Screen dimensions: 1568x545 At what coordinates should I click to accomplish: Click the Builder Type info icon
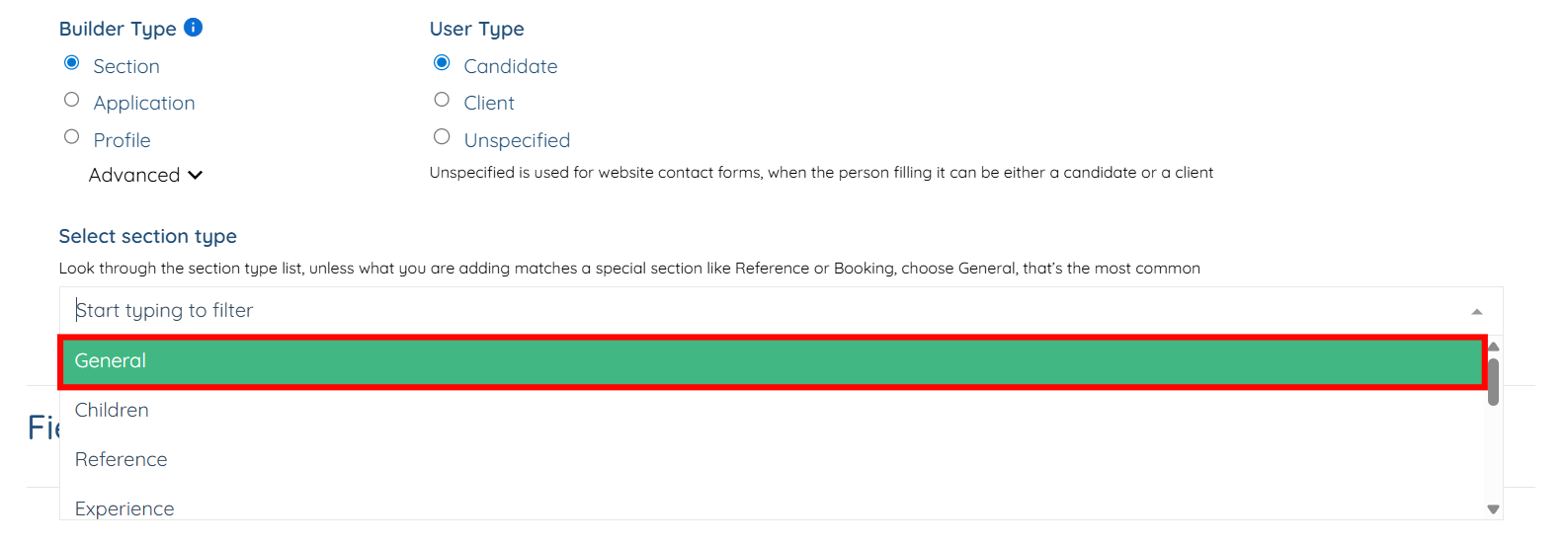[194, 28]
